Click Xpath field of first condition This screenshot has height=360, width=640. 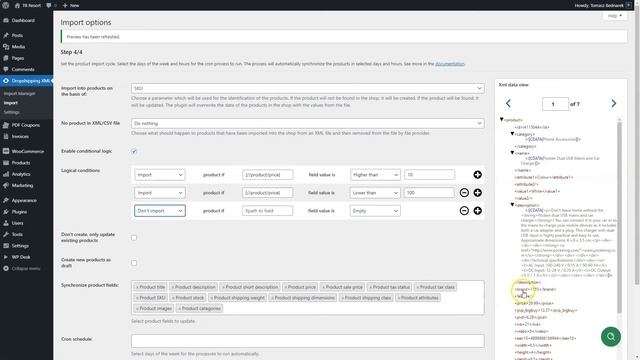pos(267,175)
